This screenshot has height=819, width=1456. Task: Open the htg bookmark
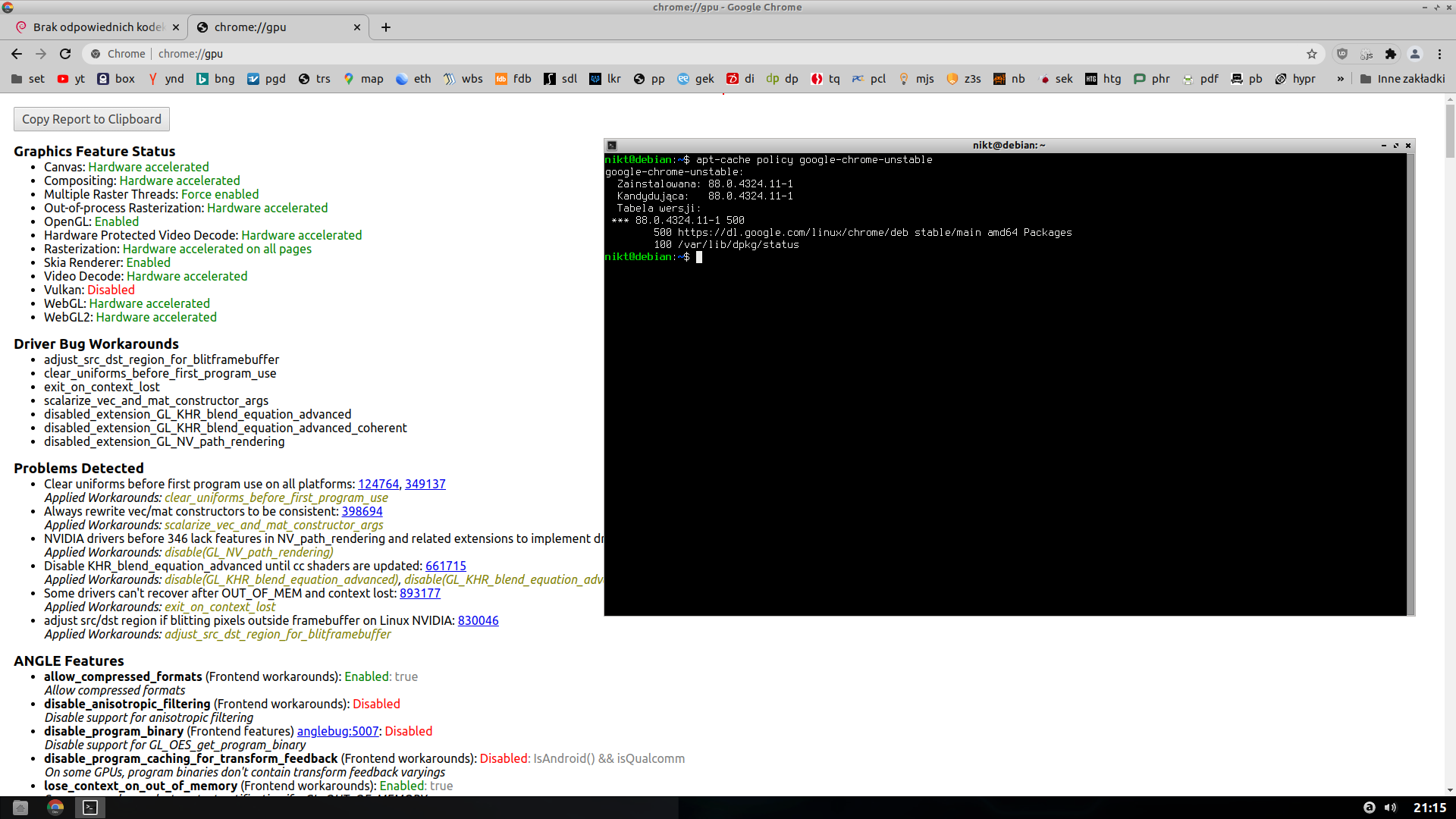tap(1103, 79)
